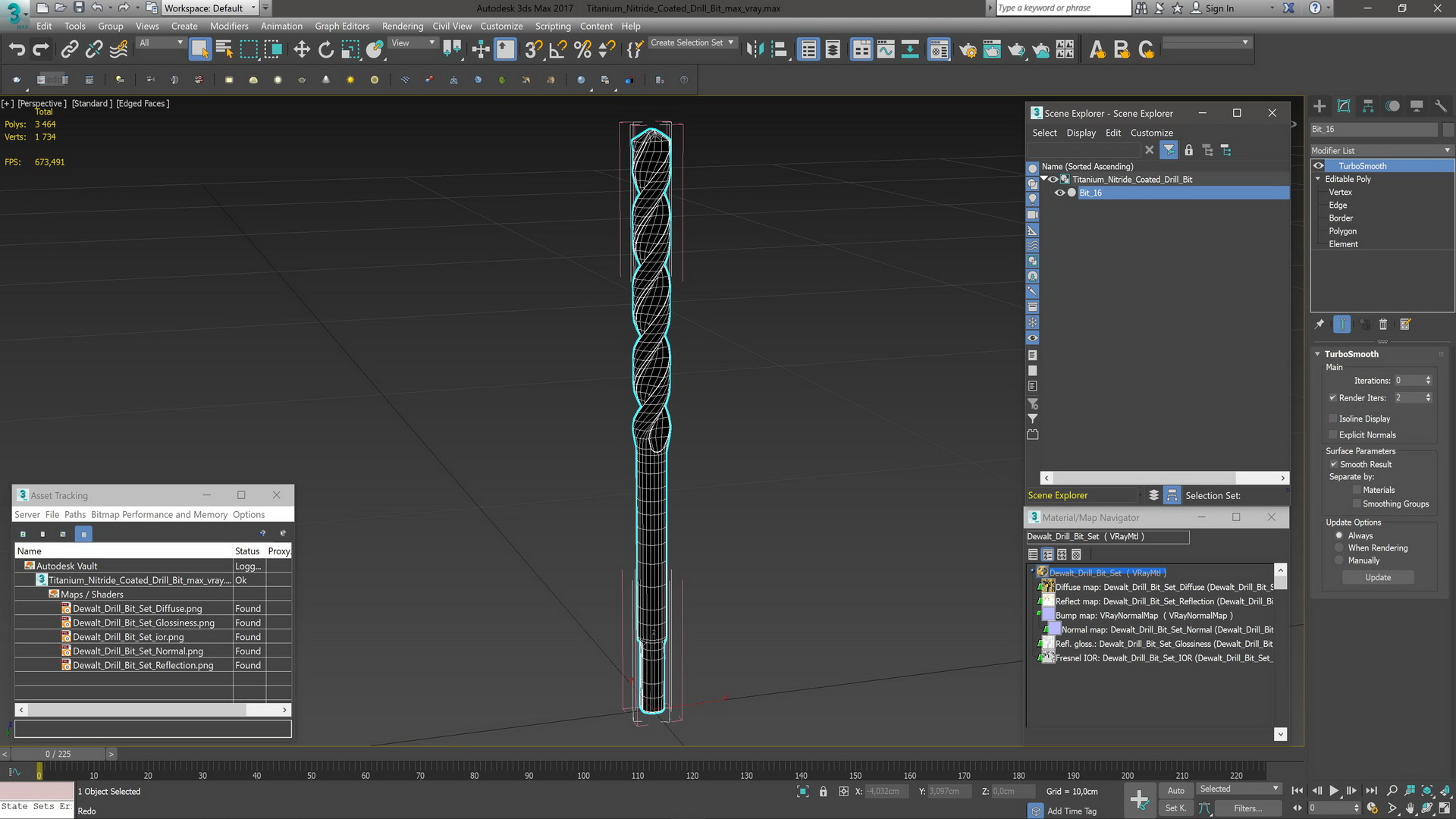The image size is (1456, 819).
Task: Toggle Render Iters checkbox
Action: 1332,397
